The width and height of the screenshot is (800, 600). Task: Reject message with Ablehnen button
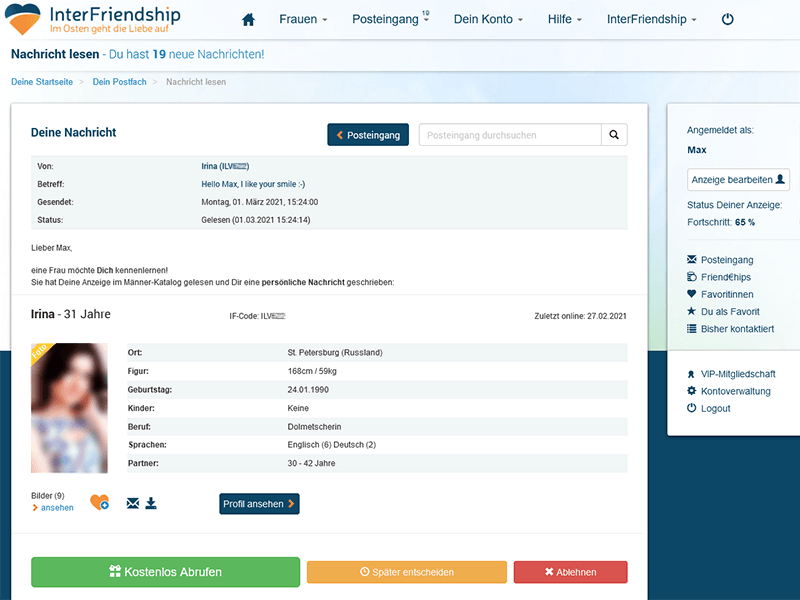coord(570,572)
